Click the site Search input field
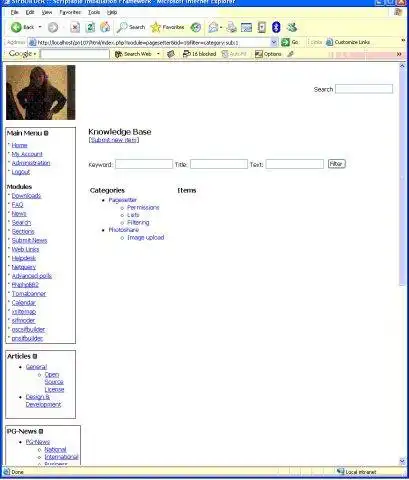The width and height of the screenshot is (409, 480). (364, 89)
